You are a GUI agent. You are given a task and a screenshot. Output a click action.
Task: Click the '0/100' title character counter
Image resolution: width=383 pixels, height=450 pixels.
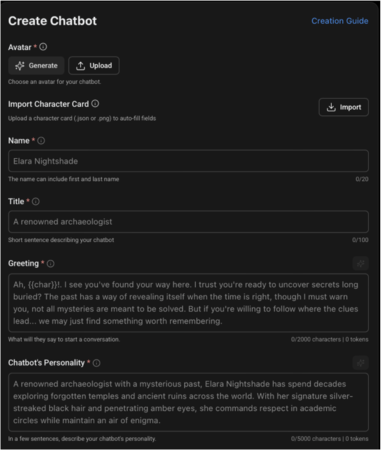click(360, 240)
